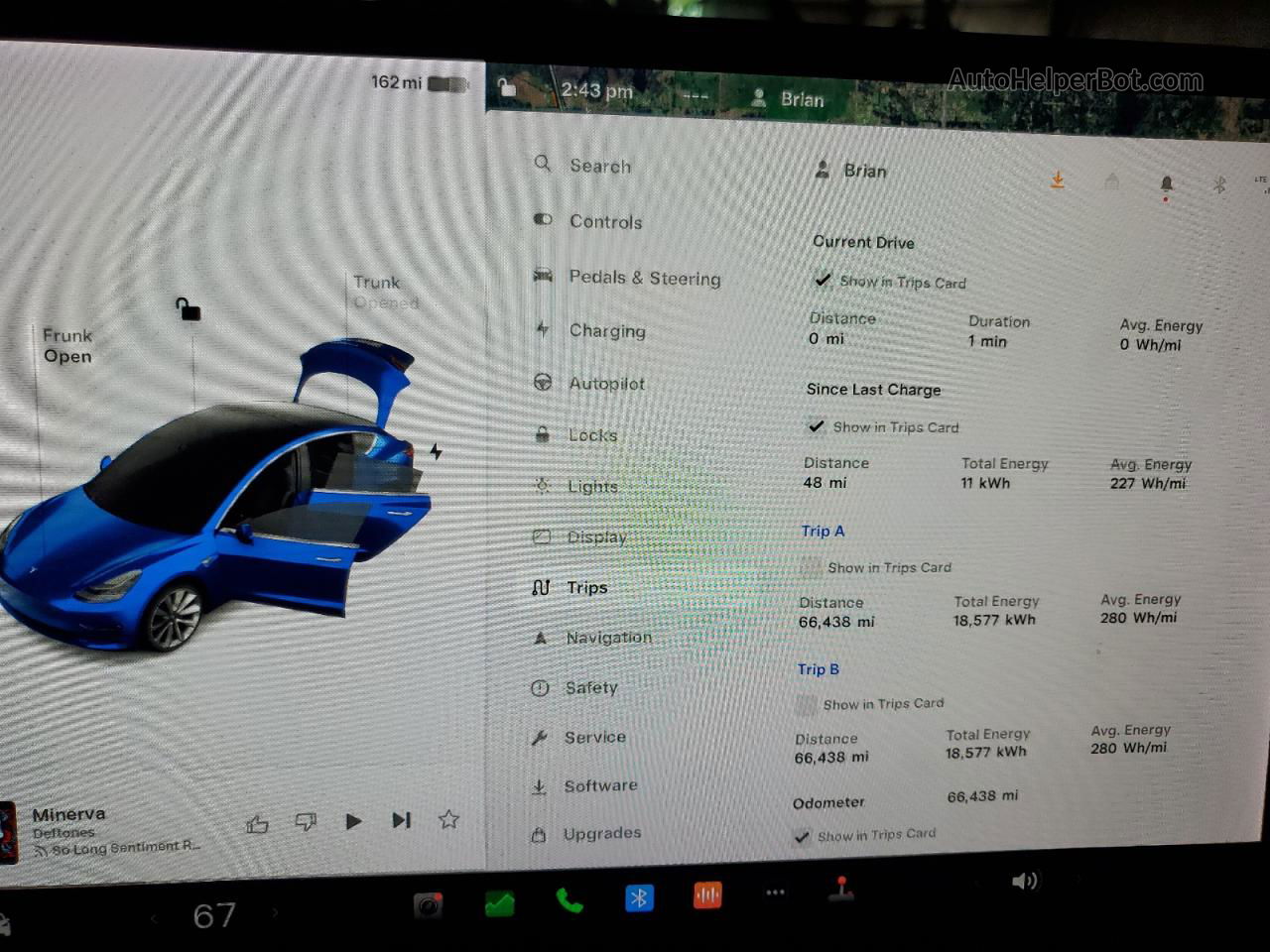Tap the lock icon in status bar
Image resolution: width=1270 pixels, height=952 pixels.
coord(507,88)
